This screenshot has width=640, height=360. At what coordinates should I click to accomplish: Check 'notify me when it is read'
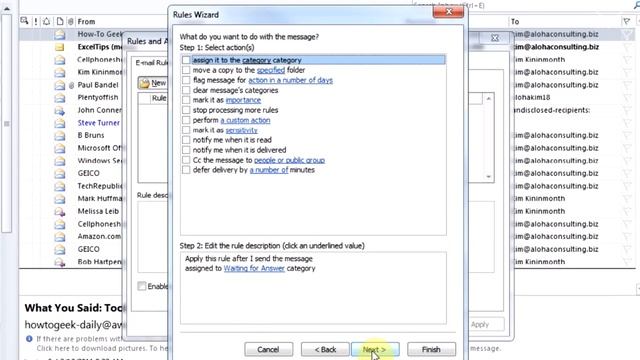[186, 140]
